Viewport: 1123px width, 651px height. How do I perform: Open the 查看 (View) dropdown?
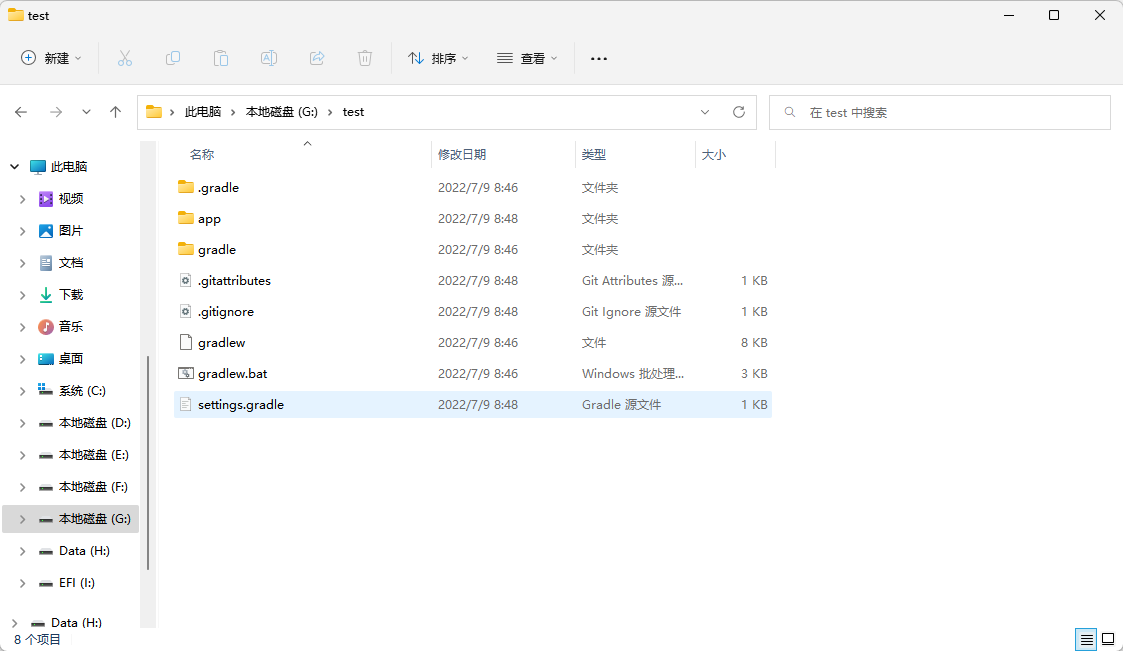527,58
